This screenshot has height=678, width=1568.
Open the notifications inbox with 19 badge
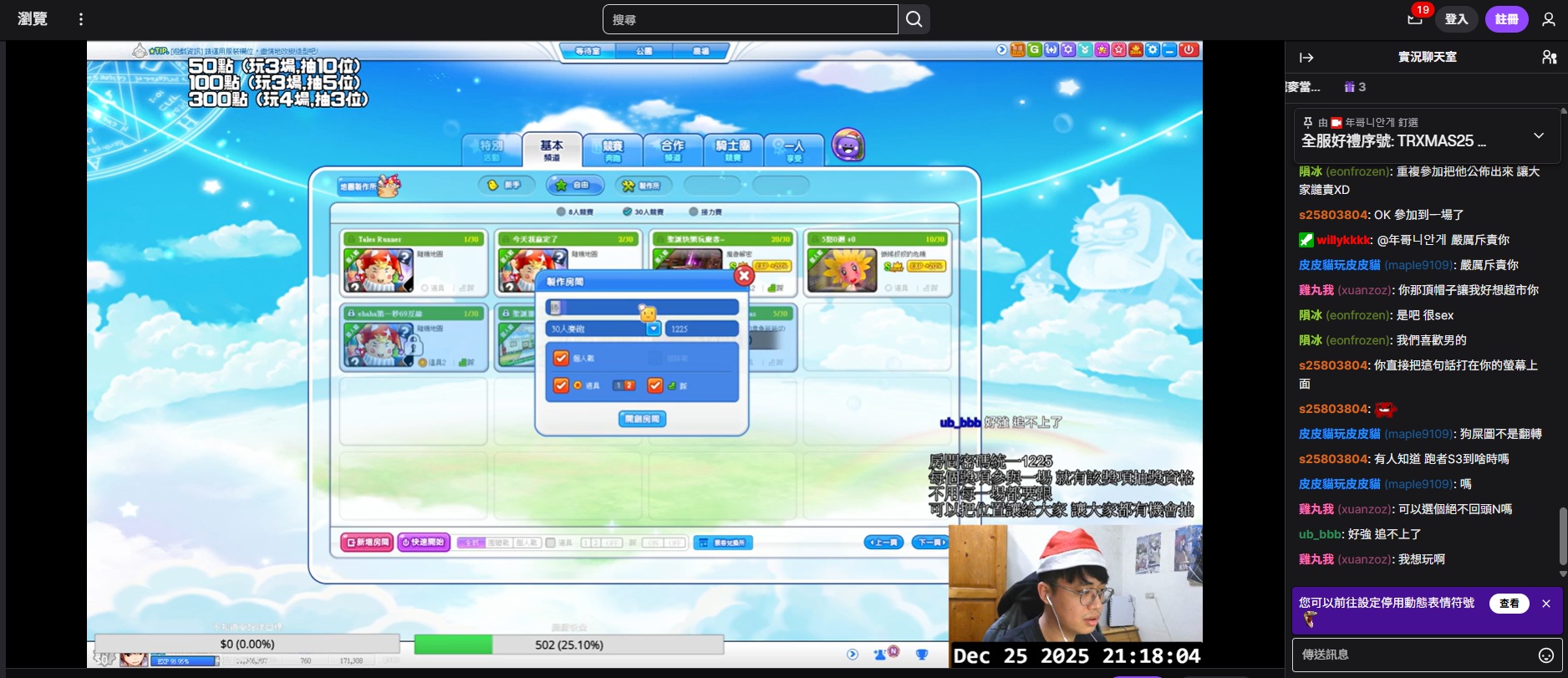(1414, 19)
